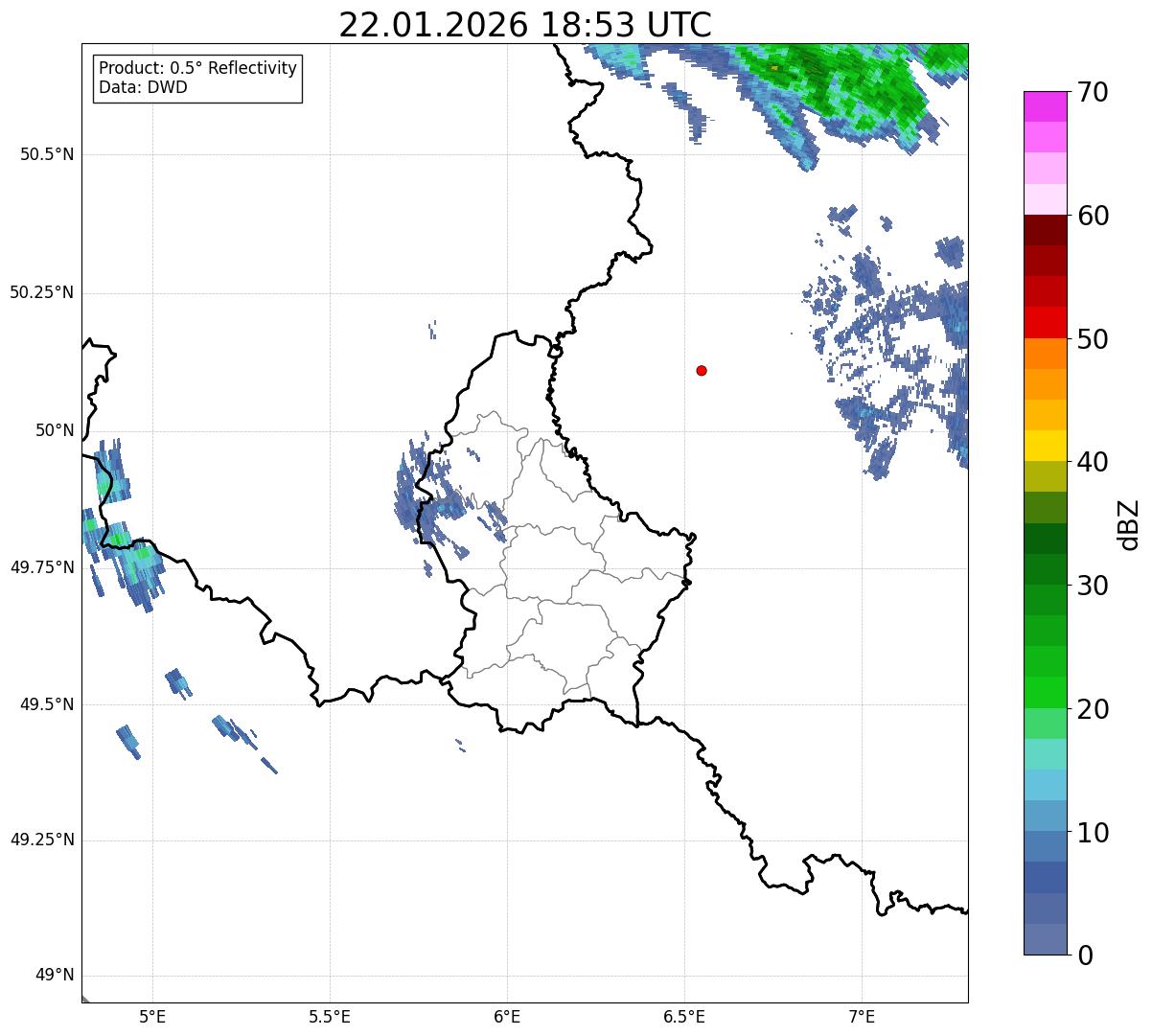The height and width of the screenshot is (1036, 1152).
Task: Click the bright red 50 dBZ colorbar segment
Action: (1045, 322)
